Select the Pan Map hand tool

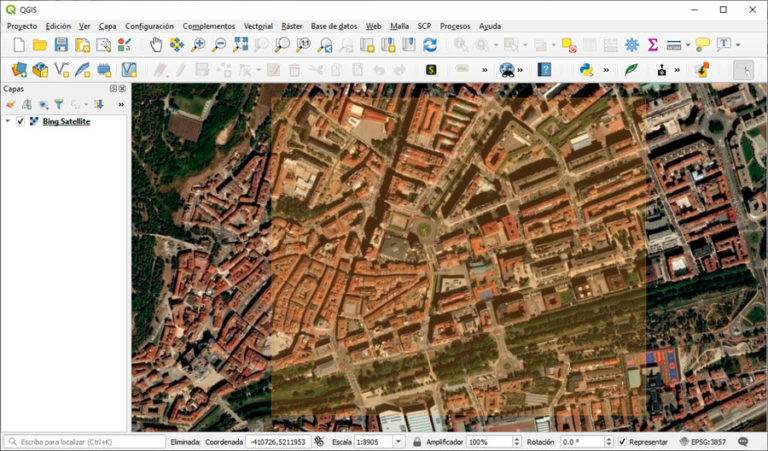click(x=156, y=45)
